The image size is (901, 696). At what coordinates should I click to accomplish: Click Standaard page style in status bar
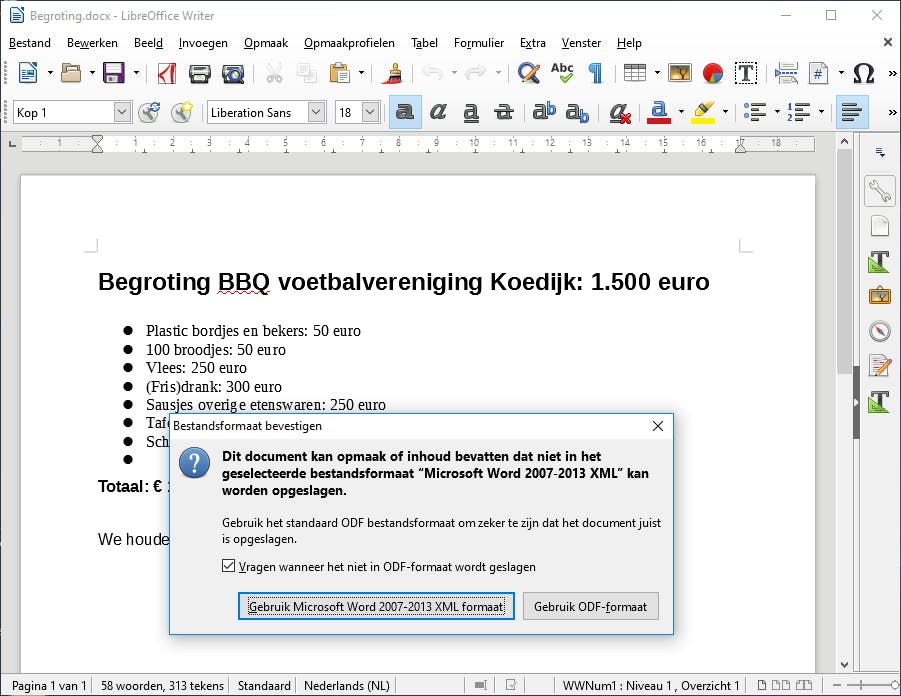click(264, 686)
